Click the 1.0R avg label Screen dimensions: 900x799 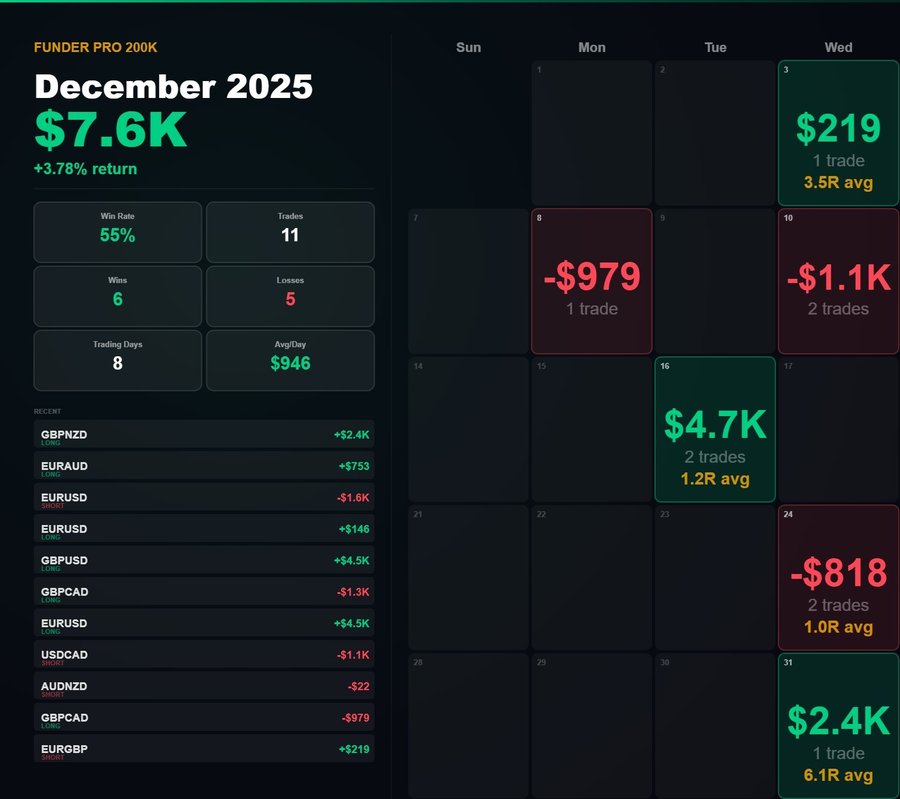(839, 627)
